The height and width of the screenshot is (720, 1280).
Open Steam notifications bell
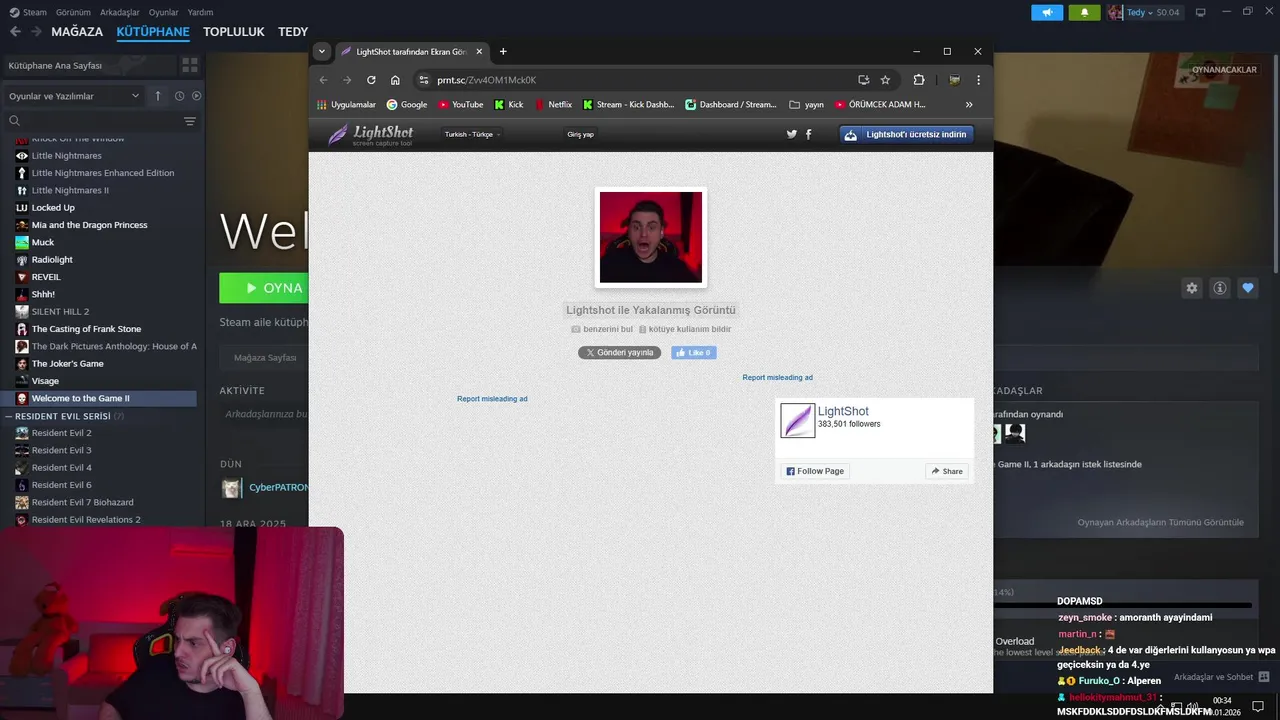pyautogui.click(x=1084, y=12)
